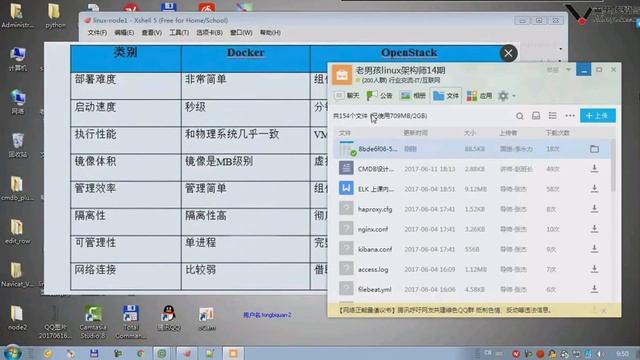Open the three-dots more options menu

pos(570,116)
